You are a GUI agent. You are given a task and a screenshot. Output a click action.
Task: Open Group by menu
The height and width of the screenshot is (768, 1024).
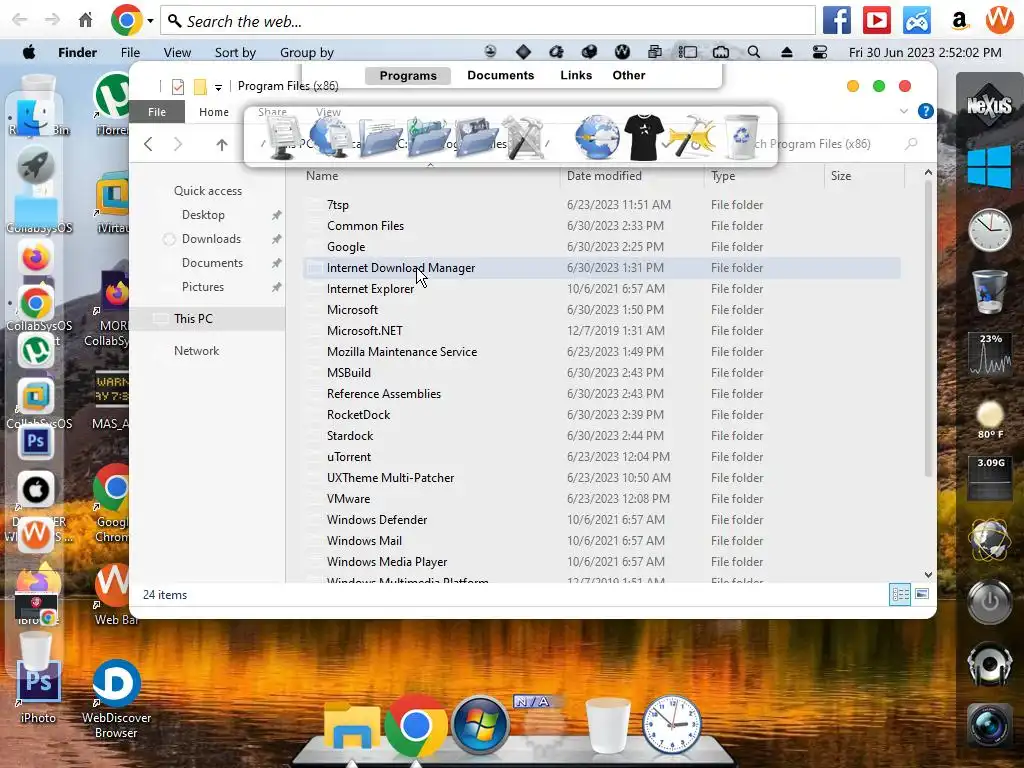pyautogui.click(x=306, y=52)
